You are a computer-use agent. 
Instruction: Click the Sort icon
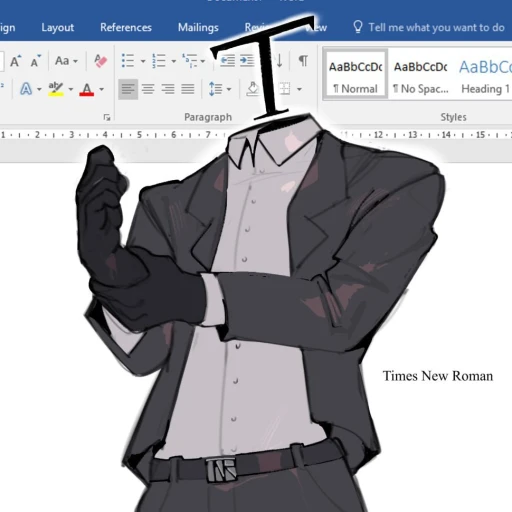click(279, 61)
